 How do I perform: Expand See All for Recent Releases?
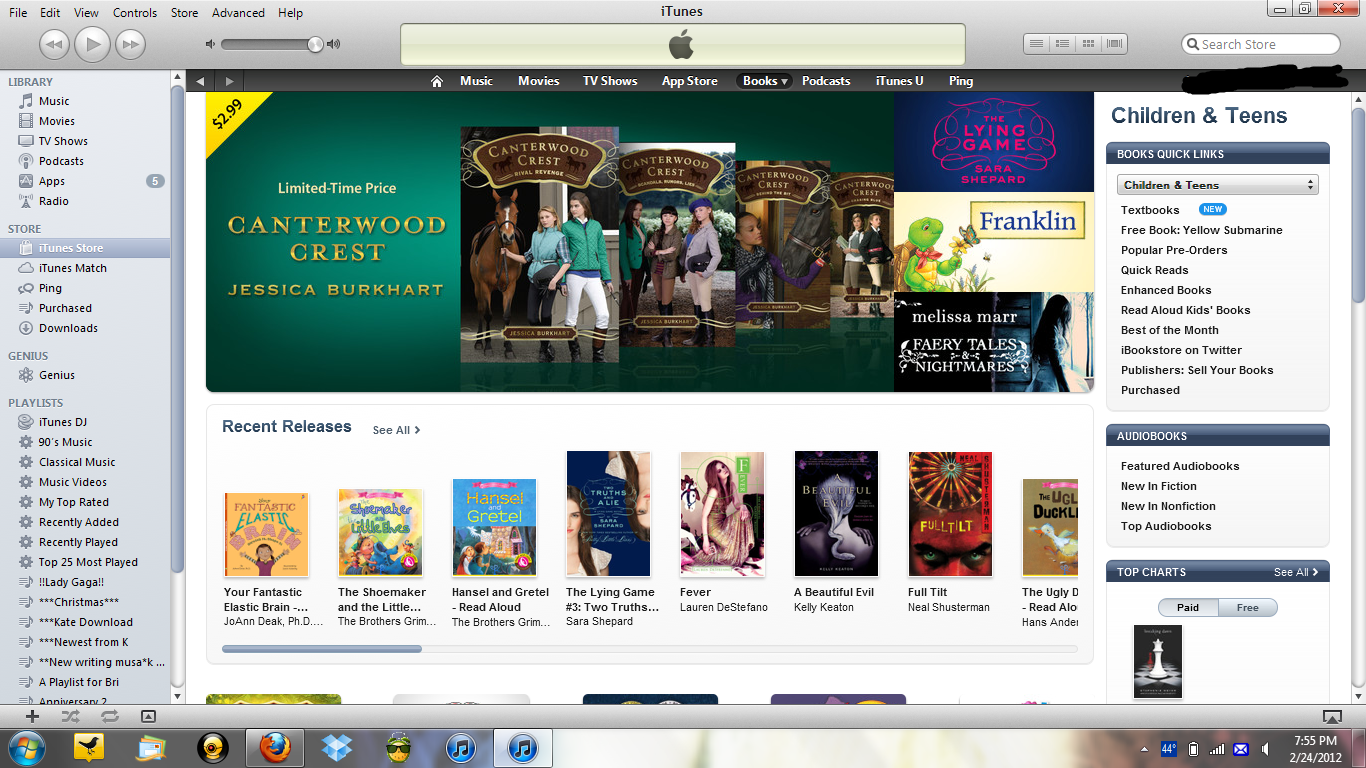coord(396,430)
